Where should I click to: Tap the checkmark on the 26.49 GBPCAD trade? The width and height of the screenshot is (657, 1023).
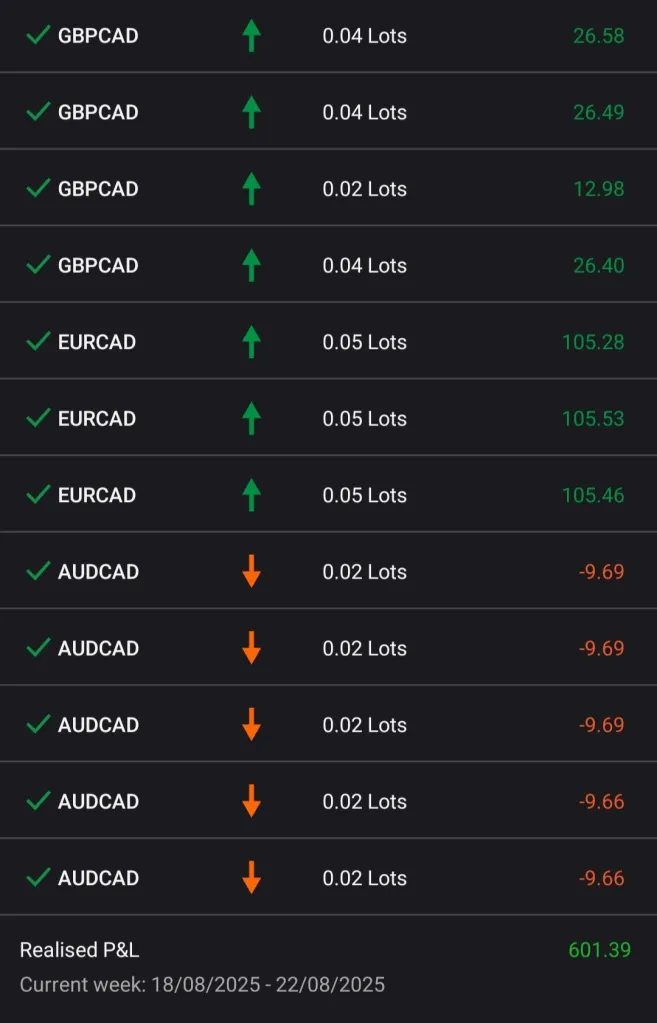(x=38, y=112)
